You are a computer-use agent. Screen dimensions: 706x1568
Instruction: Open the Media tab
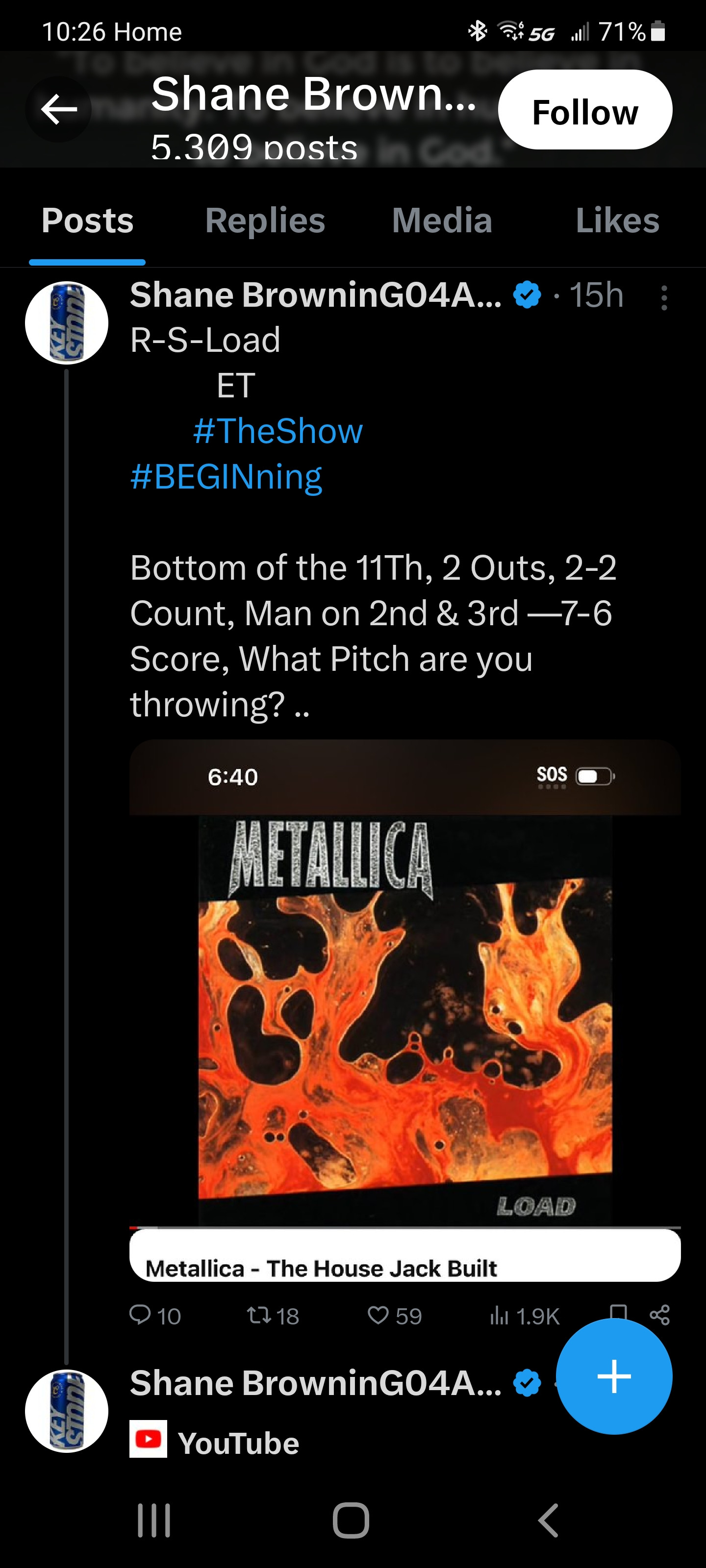[442, 220]
